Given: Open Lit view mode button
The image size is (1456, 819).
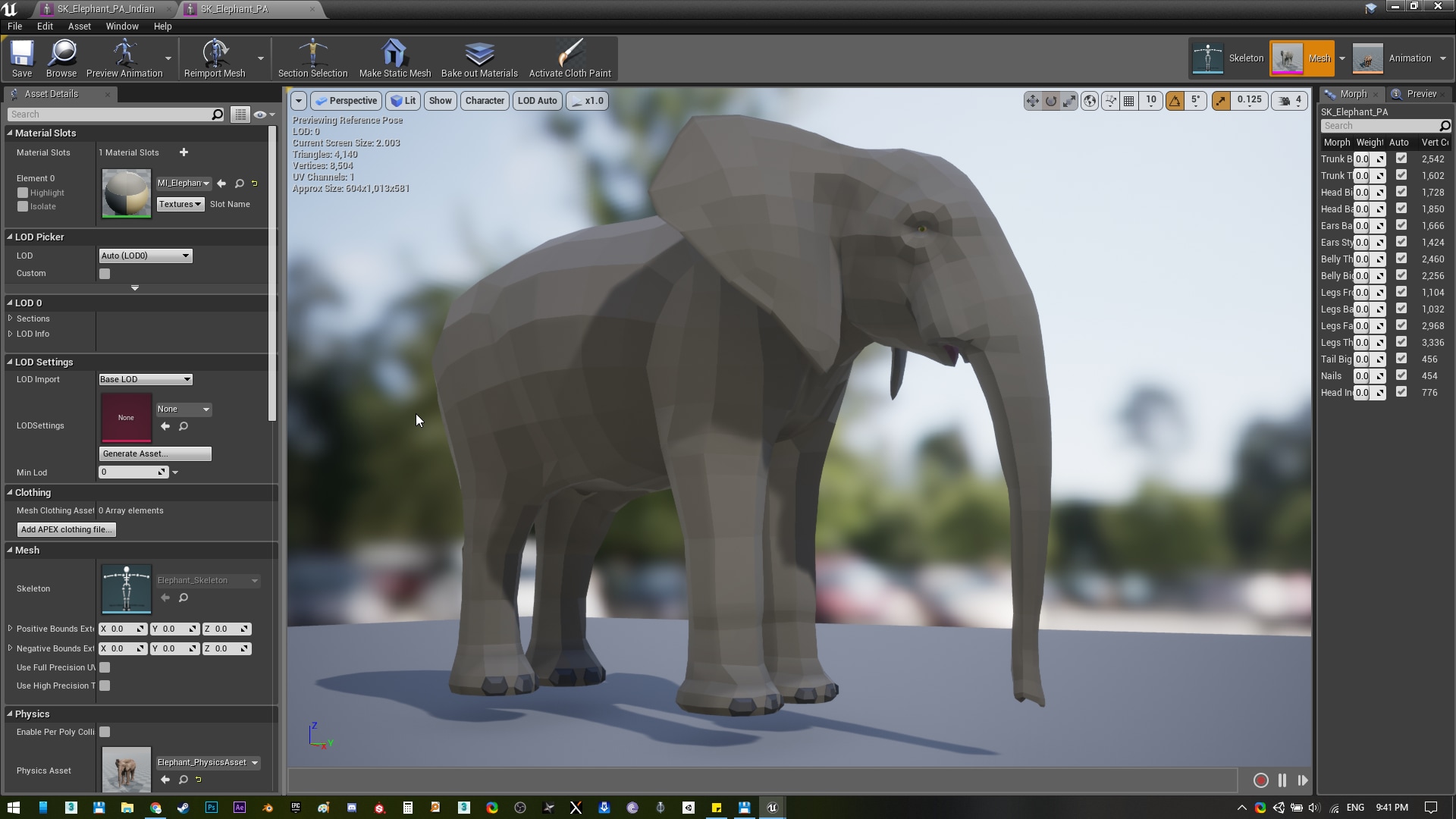Looking at the screenshot, I should pyautogui.click(x=403, y=101).
